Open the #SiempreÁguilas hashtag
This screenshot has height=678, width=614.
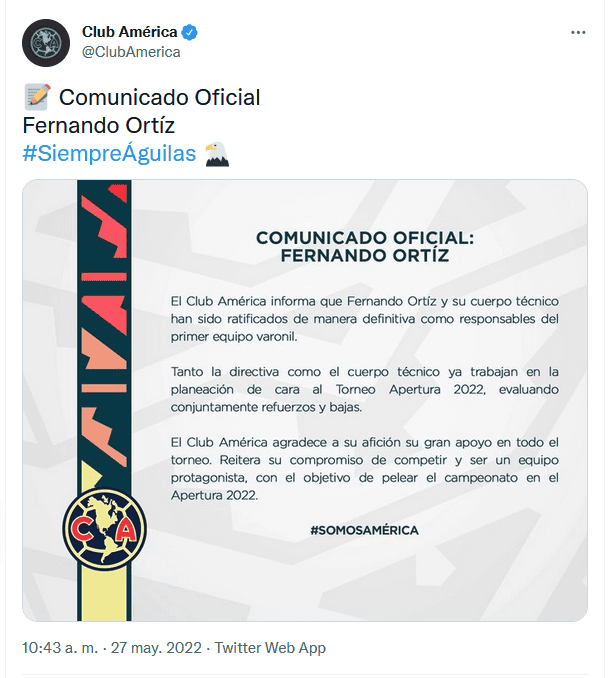[110, 153]
